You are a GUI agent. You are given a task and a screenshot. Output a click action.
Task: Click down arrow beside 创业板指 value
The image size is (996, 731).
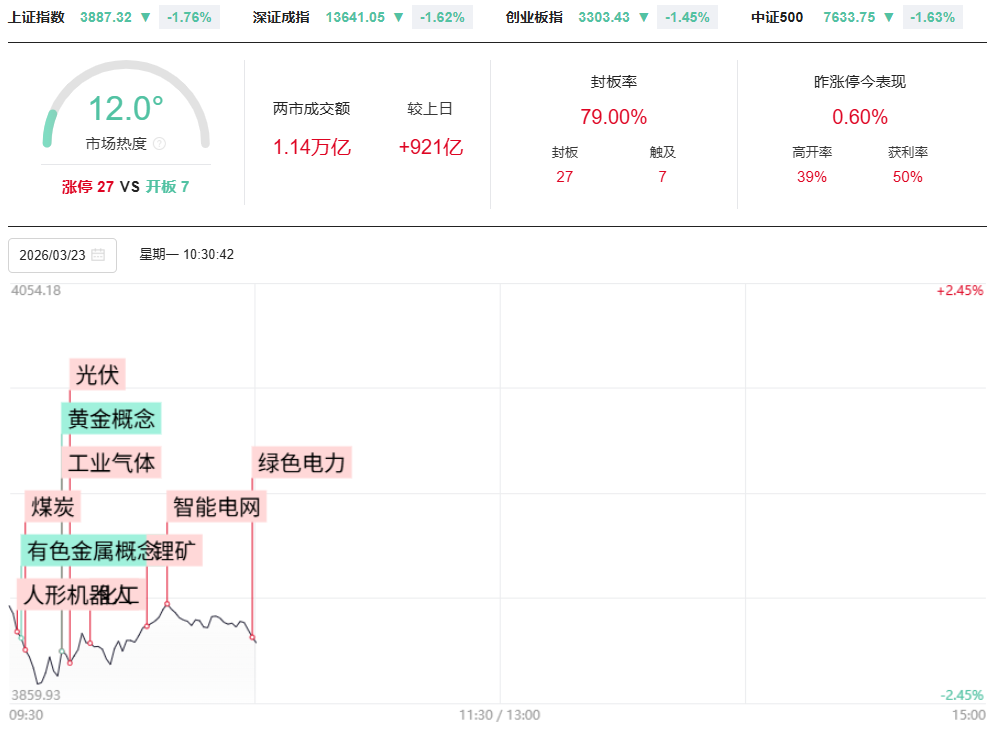(x=644, y=17)
